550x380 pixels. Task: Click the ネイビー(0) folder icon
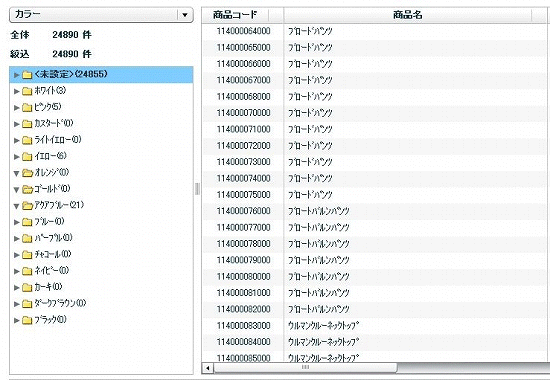pos(27,271)
